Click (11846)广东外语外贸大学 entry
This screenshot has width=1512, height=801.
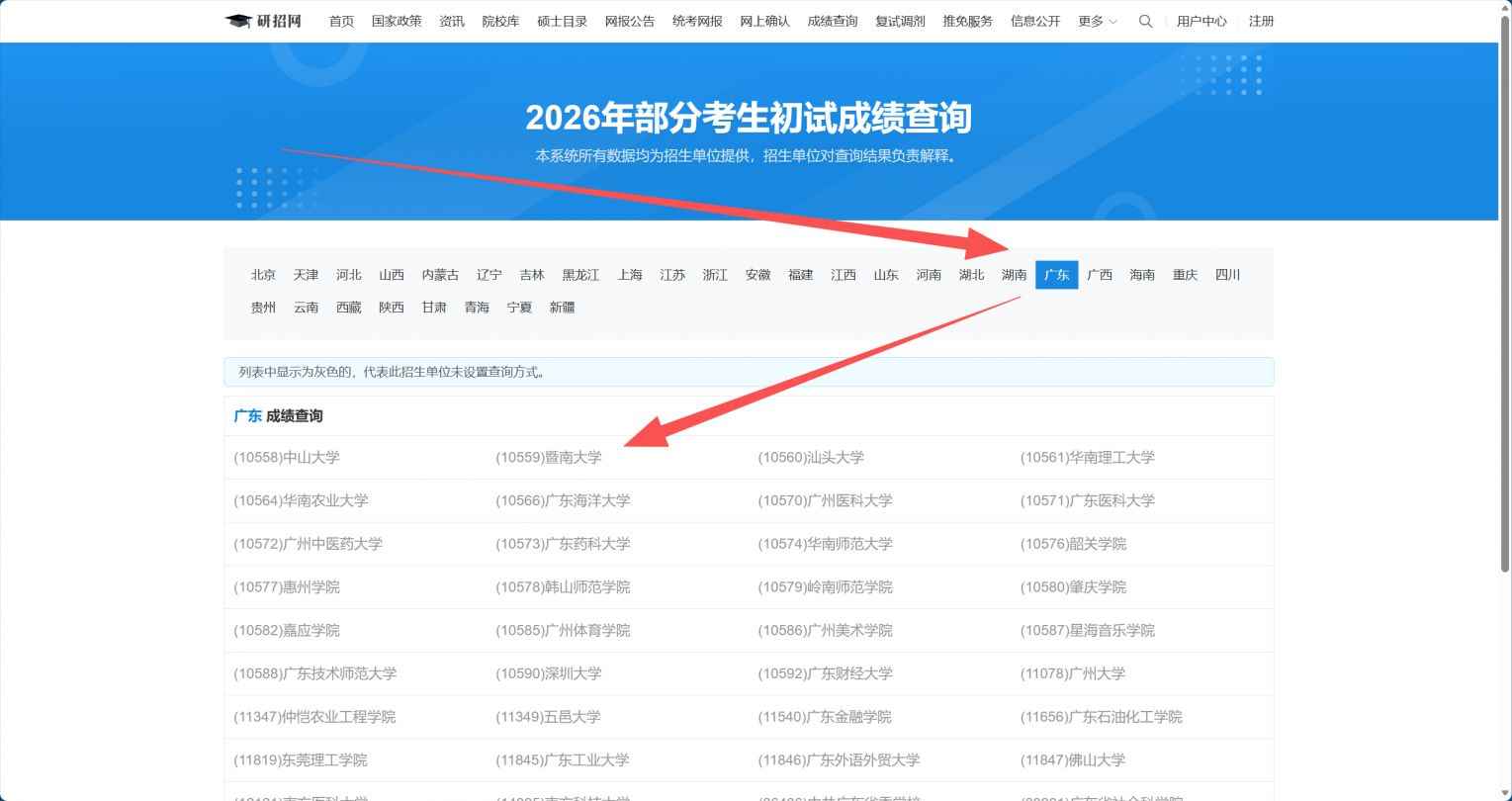[x=839, y=760]
